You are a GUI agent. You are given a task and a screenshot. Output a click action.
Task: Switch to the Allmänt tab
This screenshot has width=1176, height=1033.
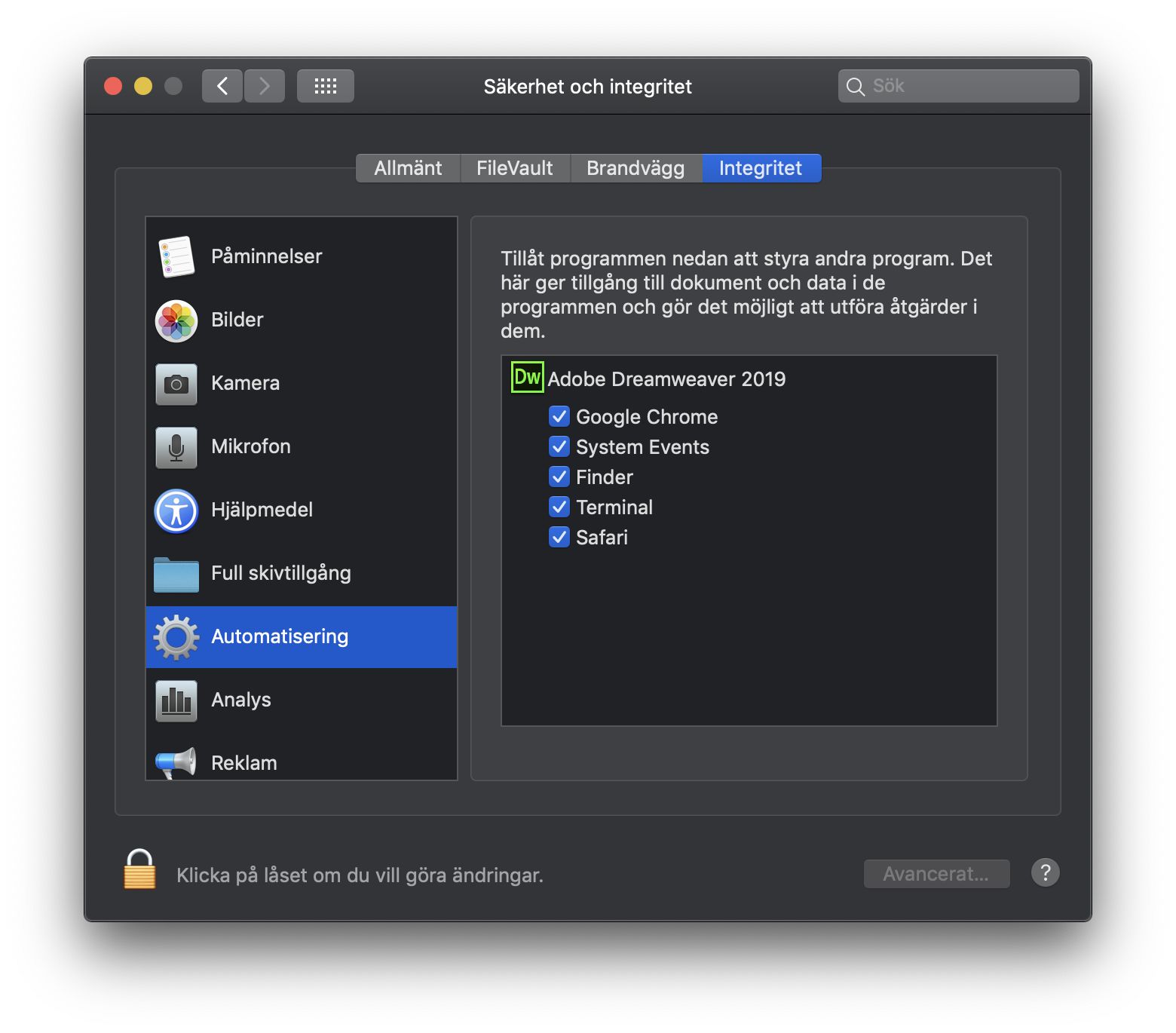[408, 168]
